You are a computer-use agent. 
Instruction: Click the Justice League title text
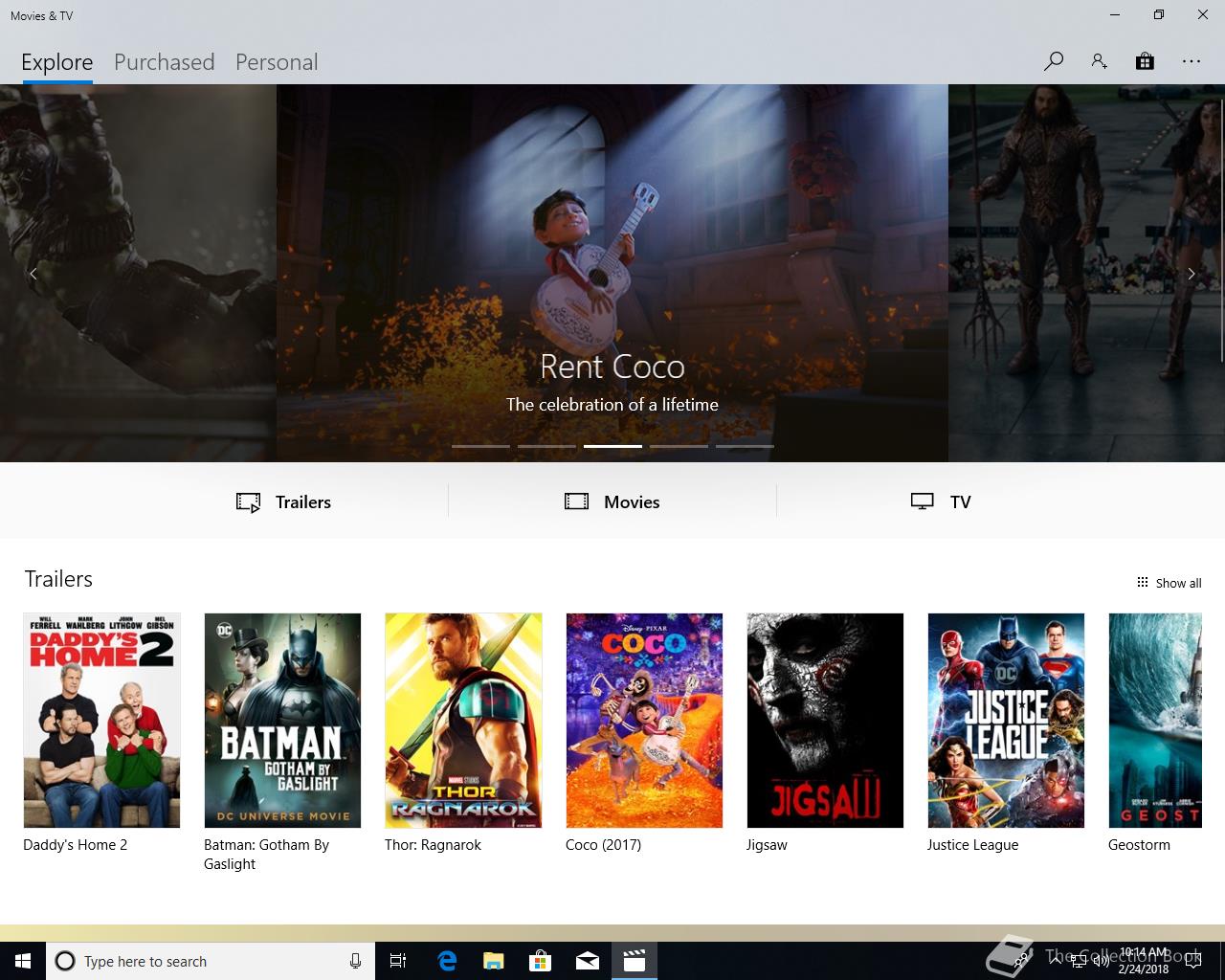972,845
